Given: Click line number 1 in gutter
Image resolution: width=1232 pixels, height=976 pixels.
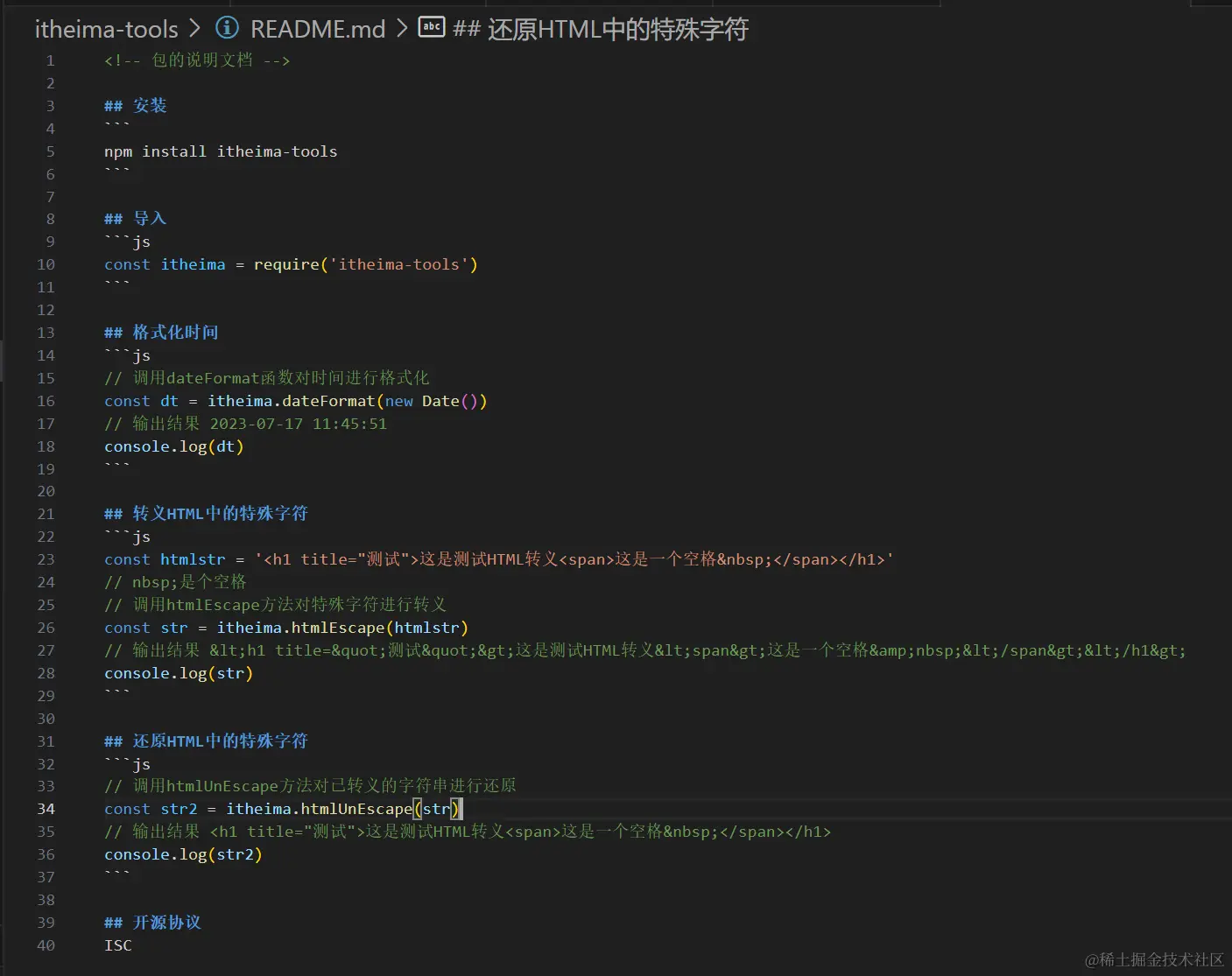Looking at the screenshot, I should point(50,60).
